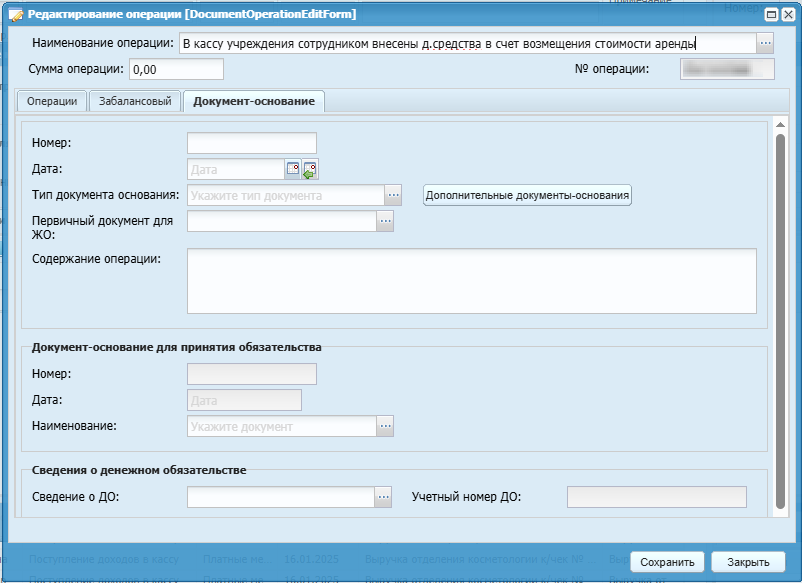The image size is (802, 583).
Task: Click into the Сумма операции field
Action: pos(176,69)
